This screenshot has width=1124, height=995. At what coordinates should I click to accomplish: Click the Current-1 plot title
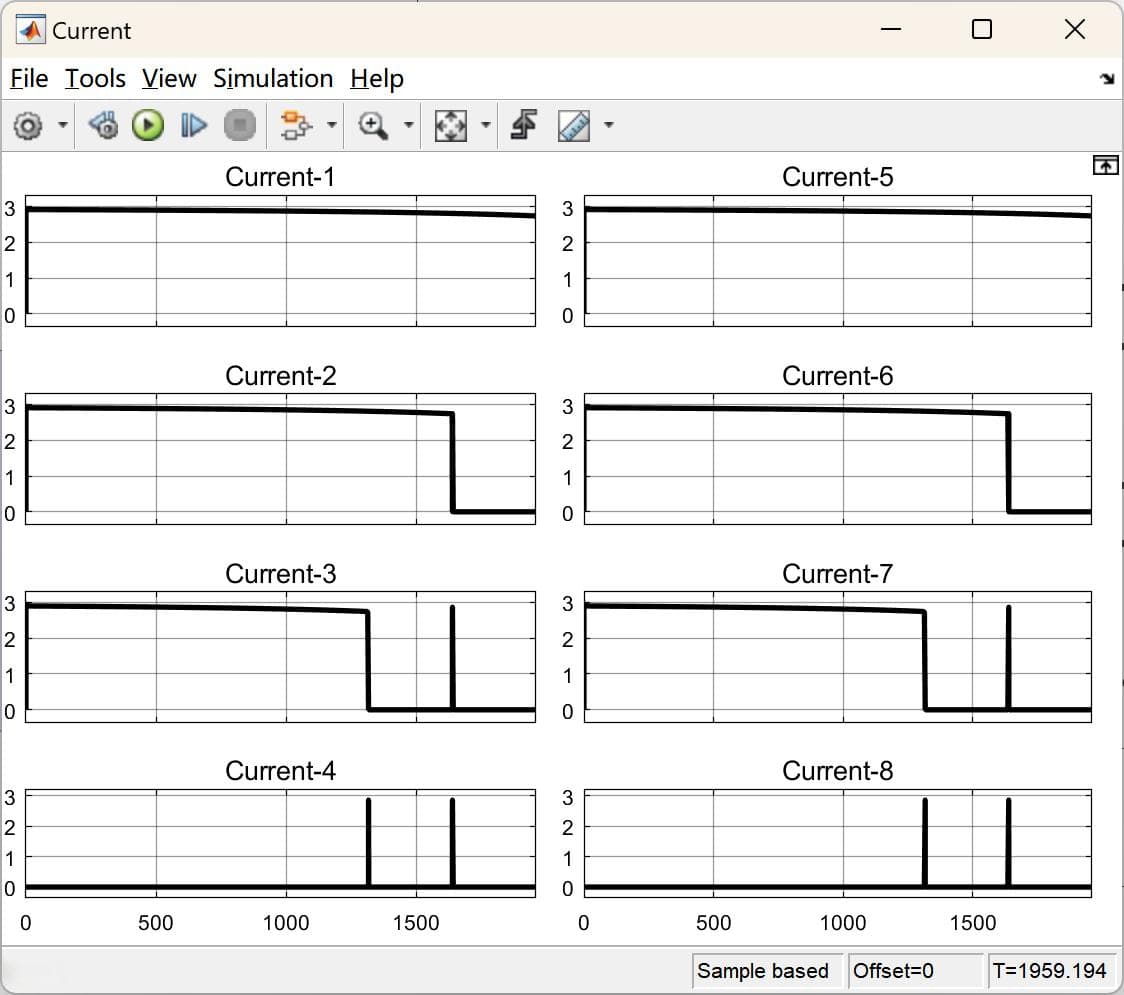[280, 177]
